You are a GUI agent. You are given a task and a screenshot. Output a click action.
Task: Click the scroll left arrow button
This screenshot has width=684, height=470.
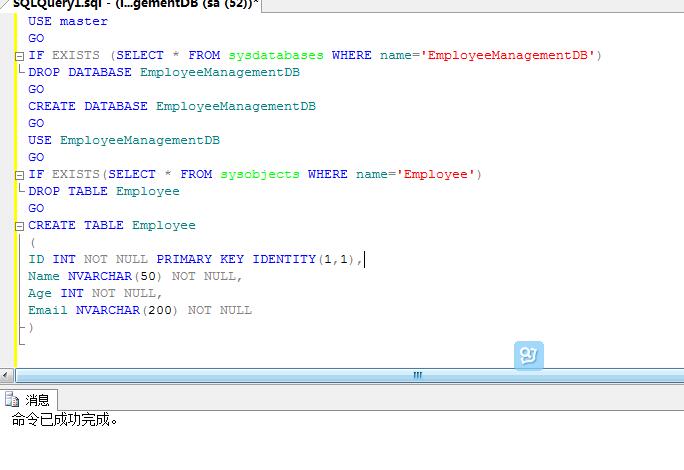pyautogui.click(x=7, y=375)
